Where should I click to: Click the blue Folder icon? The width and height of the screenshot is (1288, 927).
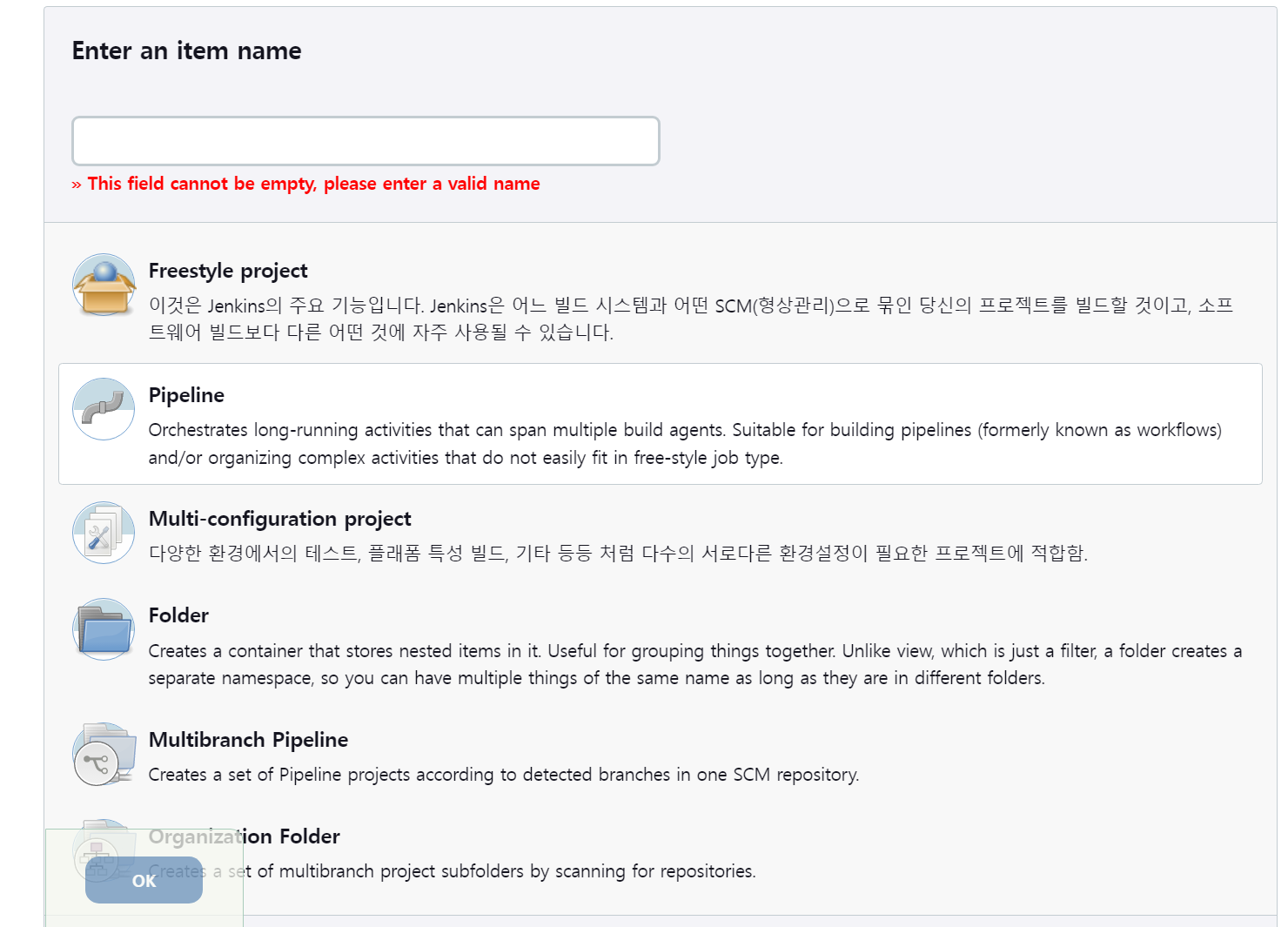(104, 629)
